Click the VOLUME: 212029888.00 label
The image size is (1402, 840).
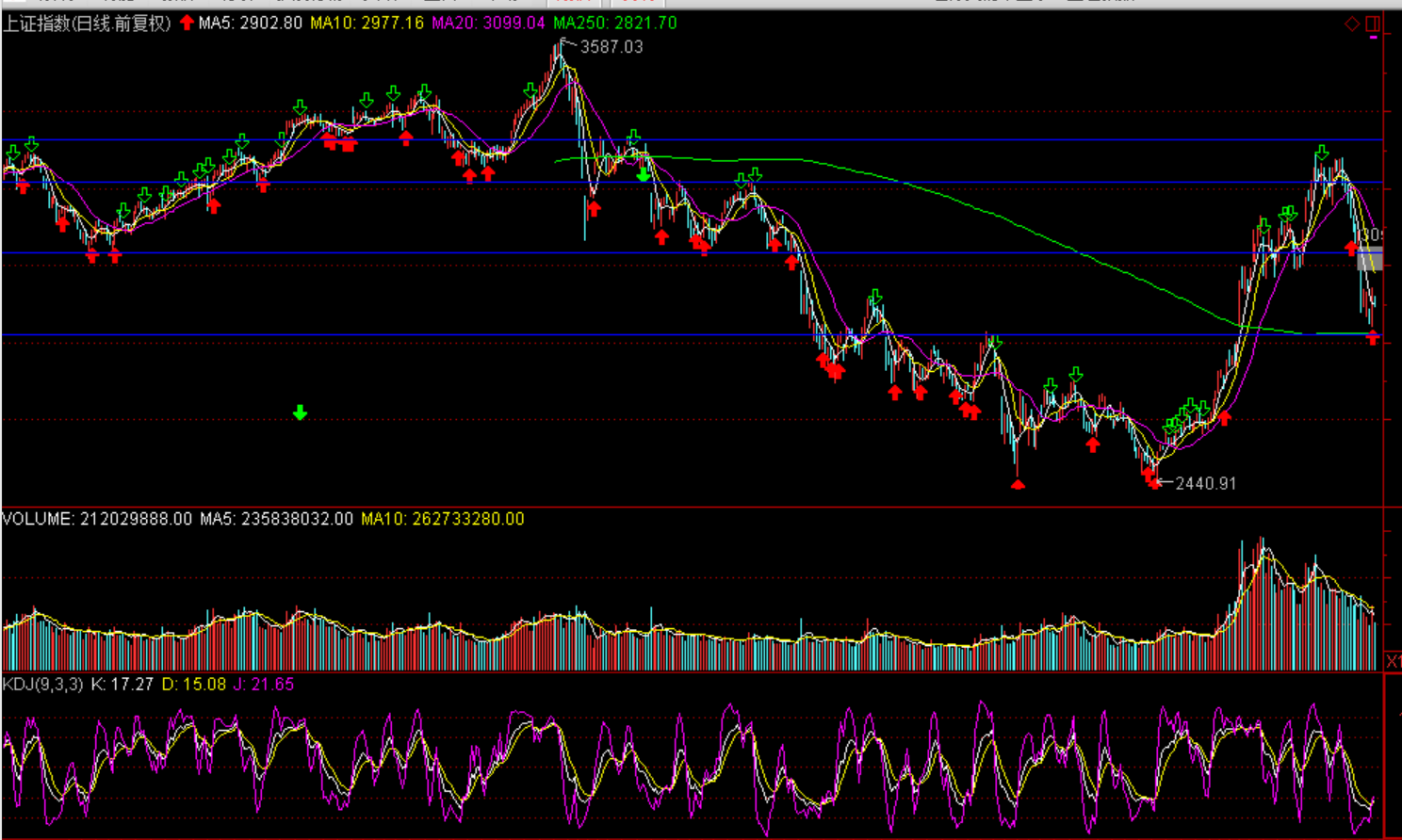point(97,519)
